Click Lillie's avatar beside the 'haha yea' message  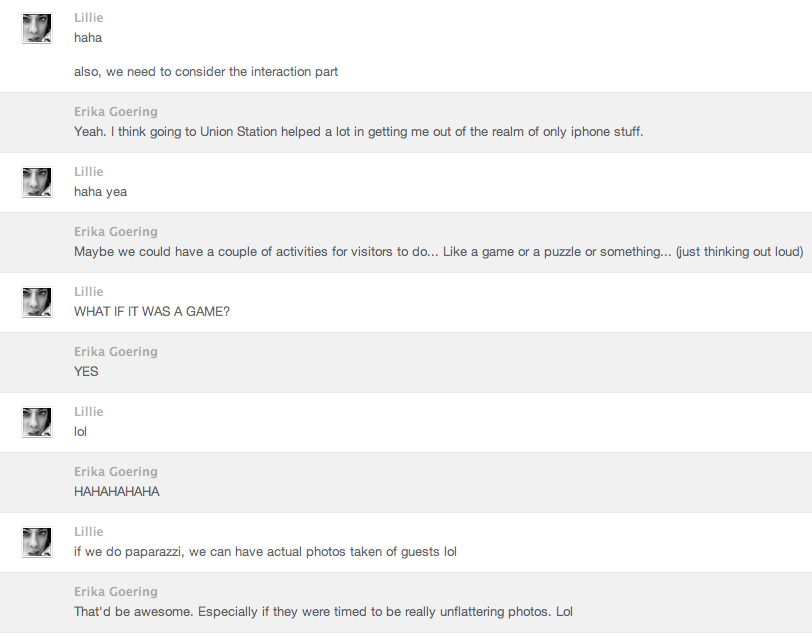[37, 182]
